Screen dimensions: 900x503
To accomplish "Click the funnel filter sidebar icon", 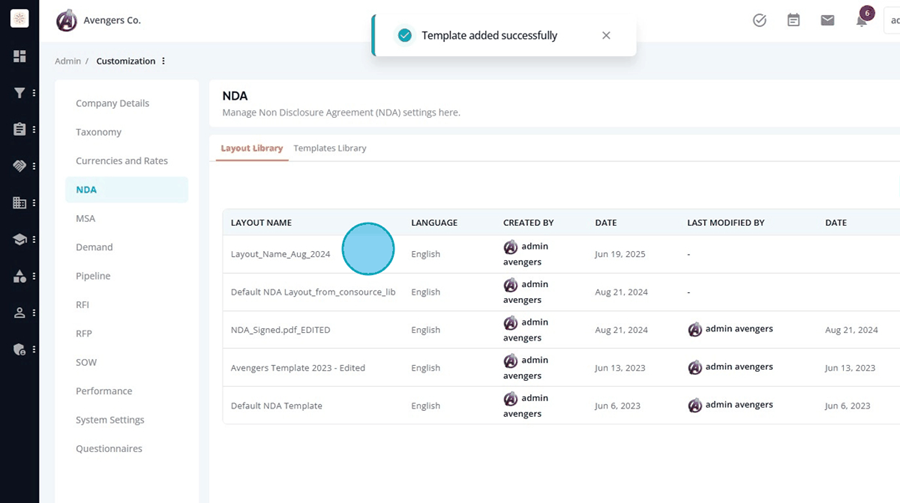I will click(x=20, y=92).
